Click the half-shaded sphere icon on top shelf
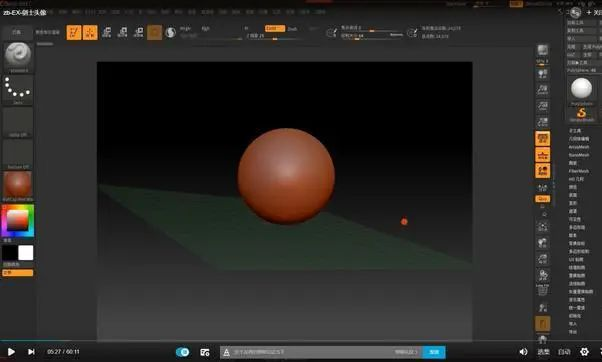The image size is (602, 362). click(x=170, y=33)
